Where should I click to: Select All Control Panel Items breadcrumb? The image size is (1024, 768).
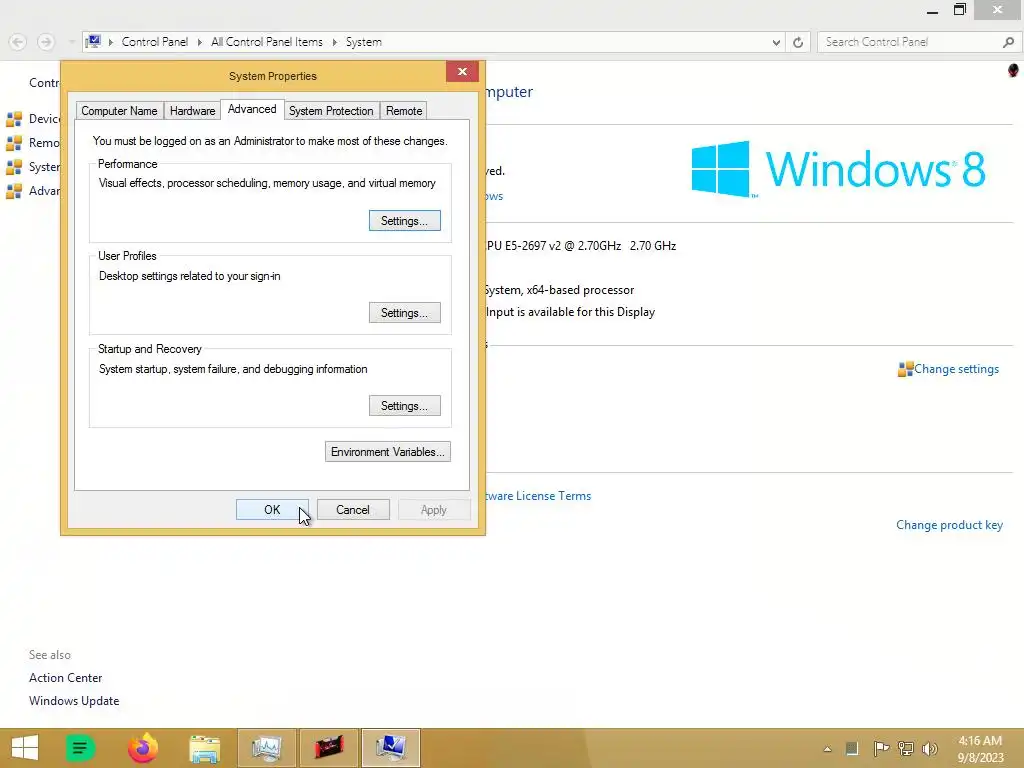click(x=266, y=42)
